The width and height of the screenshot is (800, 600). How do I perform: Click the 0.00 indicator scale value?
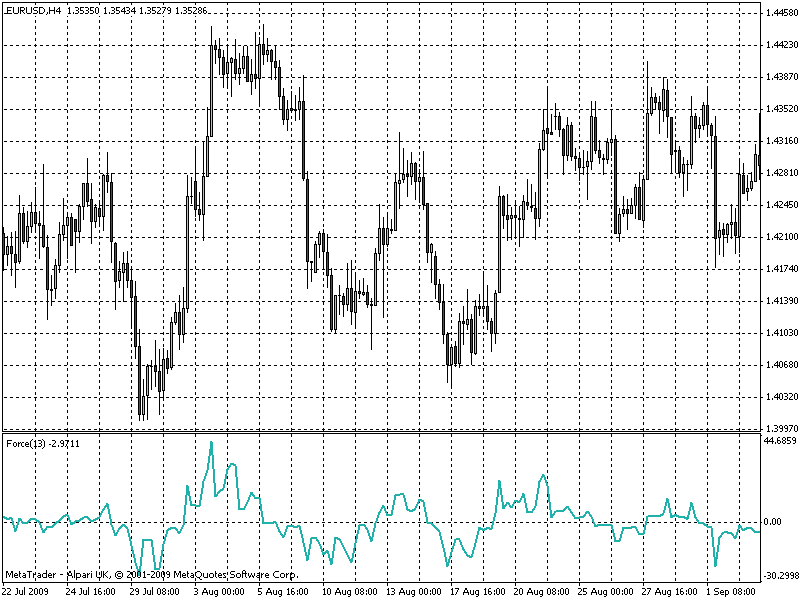click(x=772, y=521)
